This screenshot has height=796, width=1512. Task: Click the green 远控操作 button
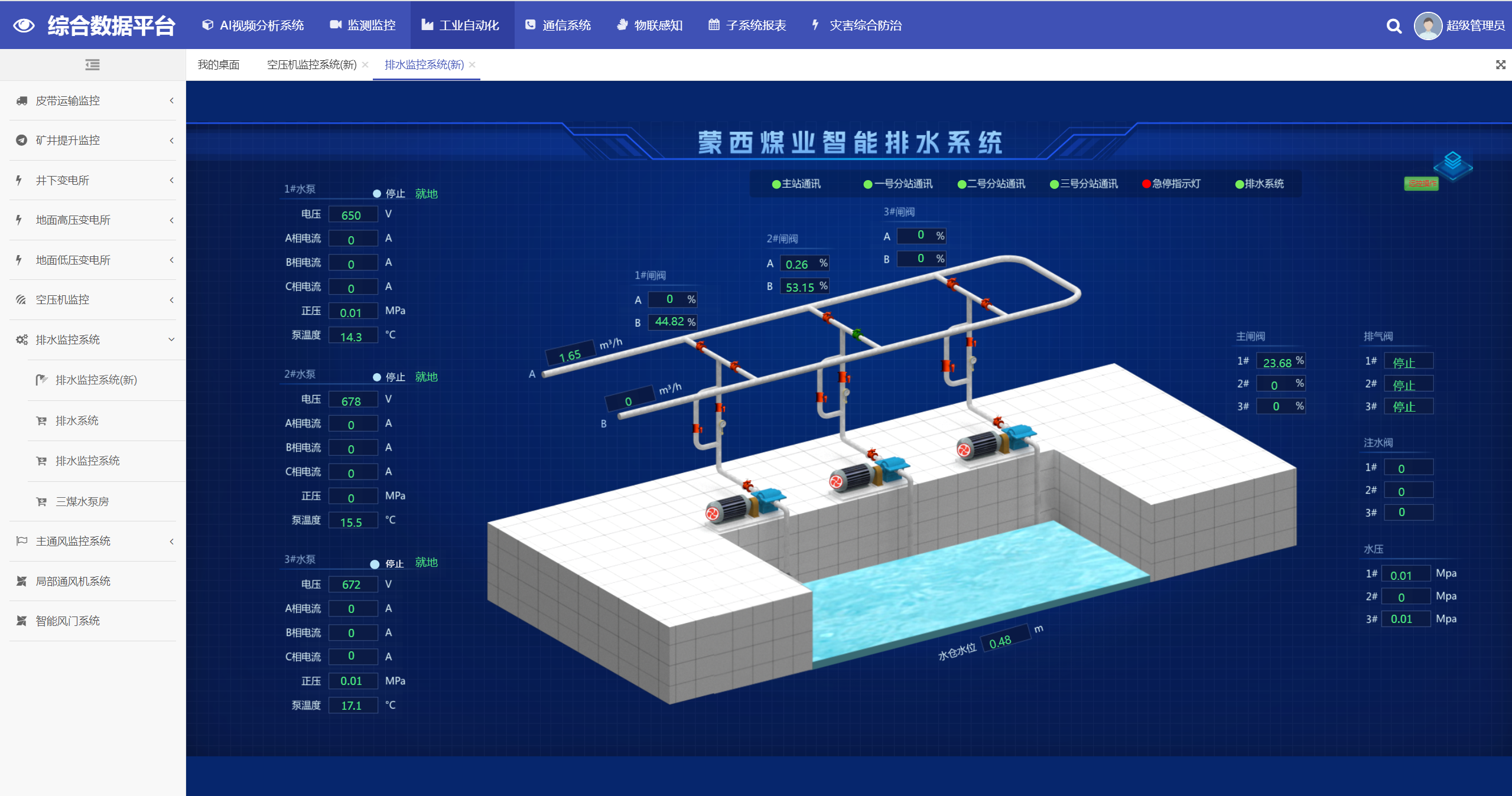pyautogui.click(x=1421, y=184)
